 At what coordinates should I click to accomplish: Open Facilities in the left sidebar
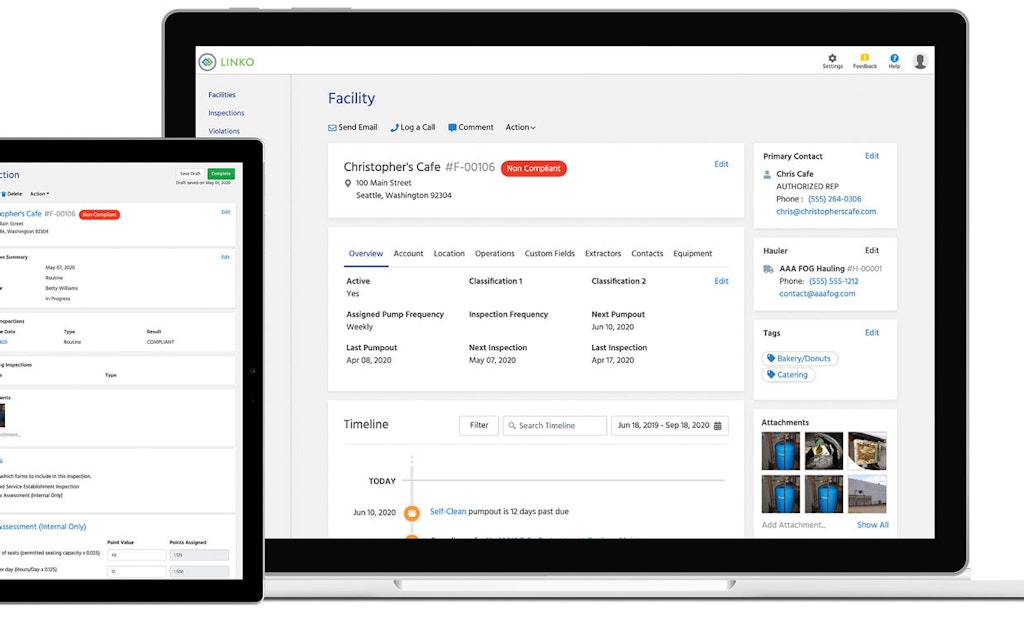pyautogui.click(x=222, y=95)
